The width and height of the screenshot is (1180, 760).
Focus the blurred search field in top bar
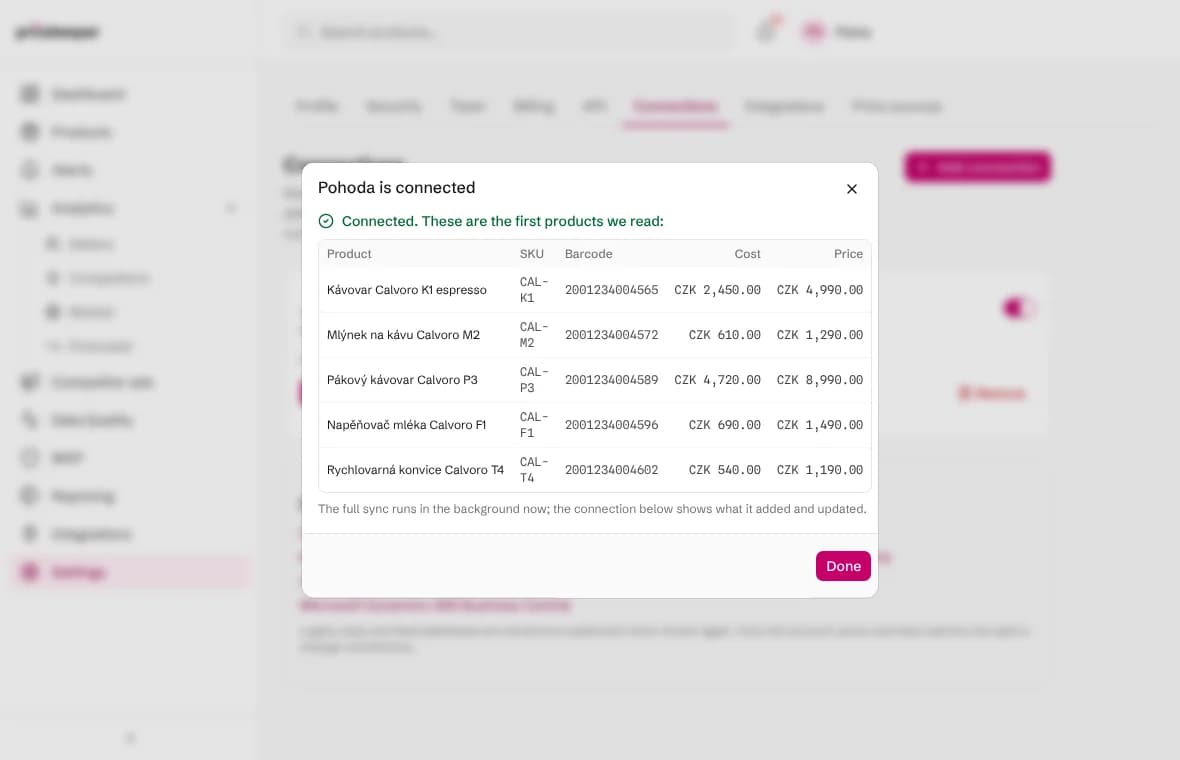pyautogui.click(x=512, y=32)
